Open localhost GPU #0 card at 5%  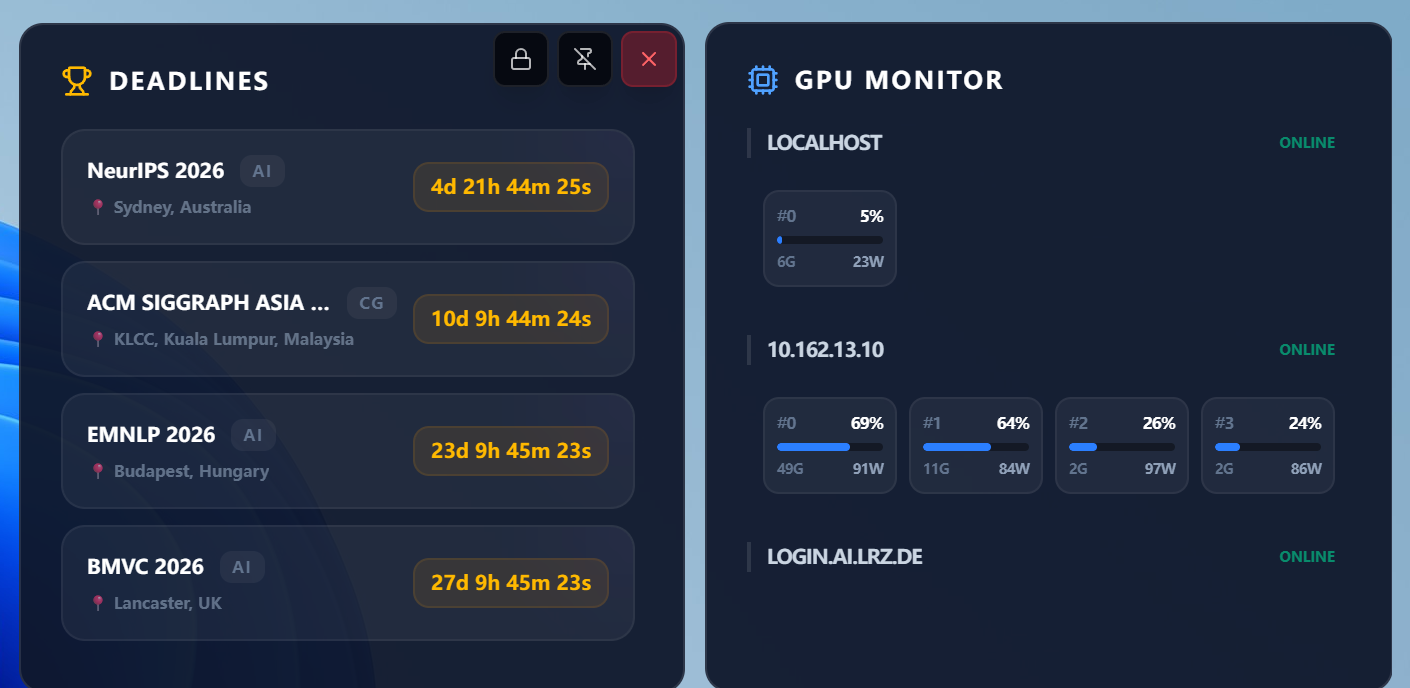(830, 239)
